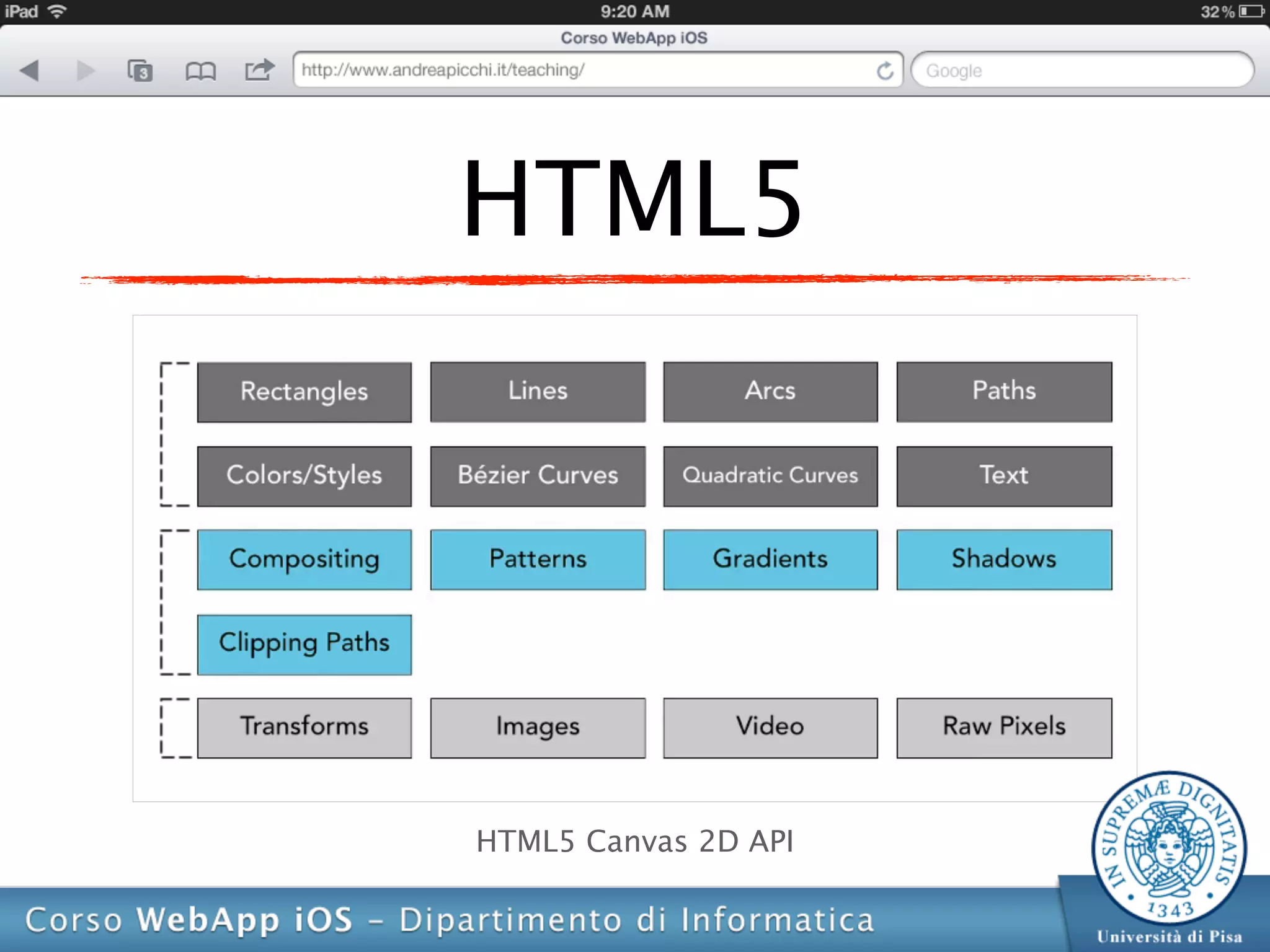Select the blue Shadows box

[x=1005, y=560]
